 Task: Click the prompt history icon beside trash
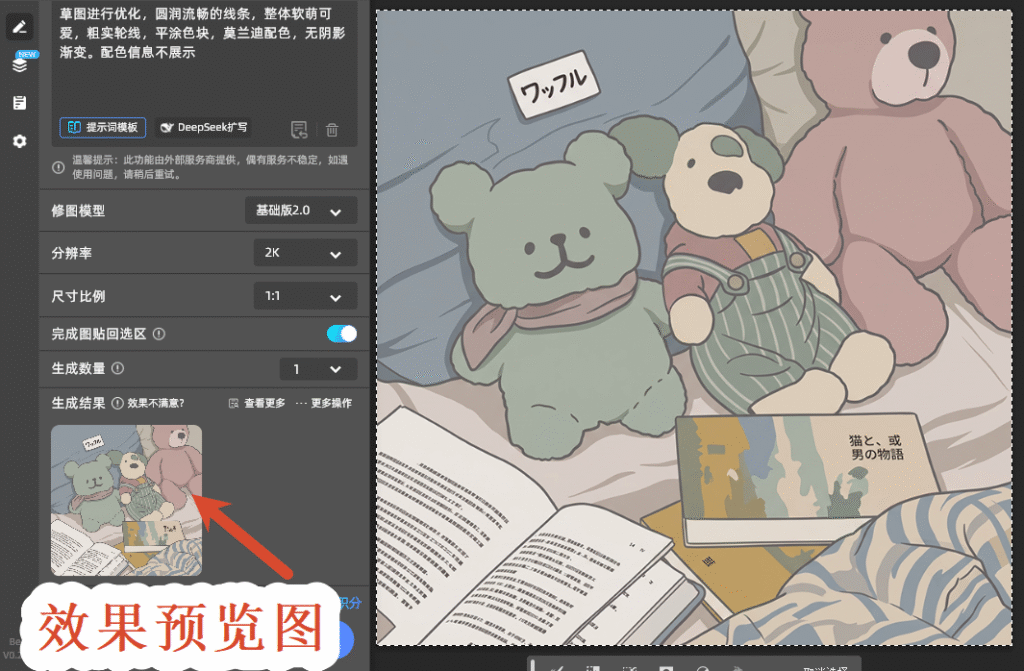tap(299, 129)
